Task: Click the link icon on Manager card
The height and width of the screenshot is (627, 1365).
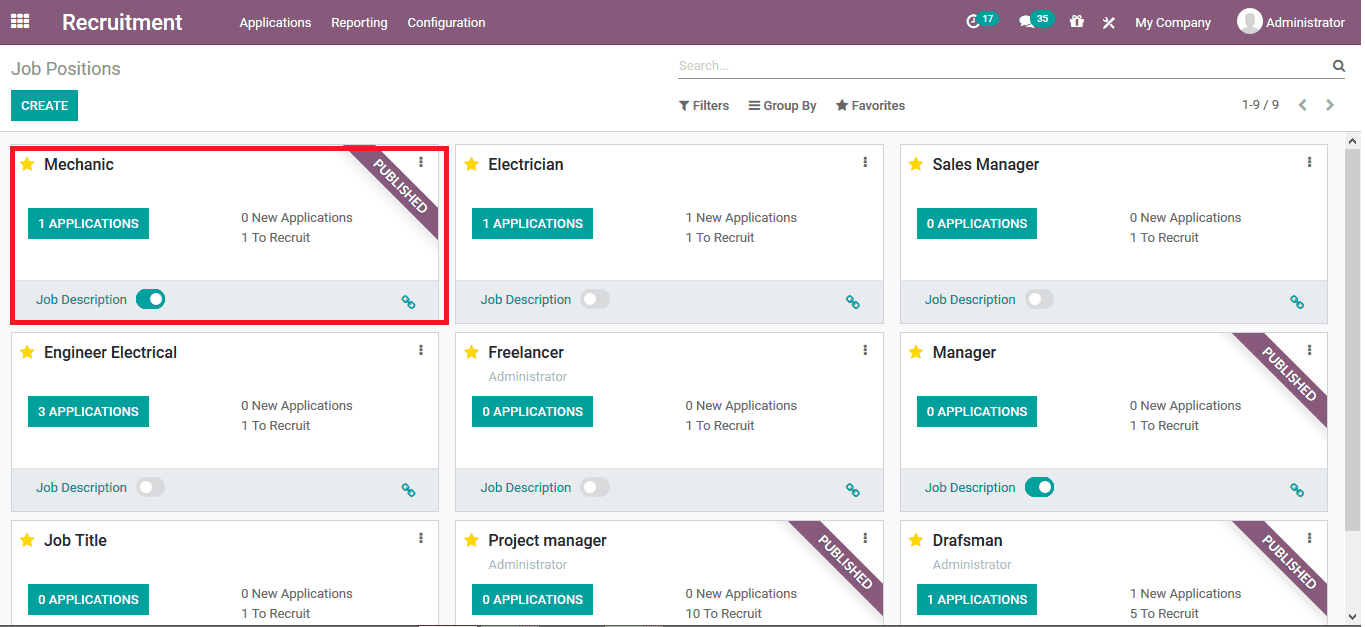Action: 1297,490
